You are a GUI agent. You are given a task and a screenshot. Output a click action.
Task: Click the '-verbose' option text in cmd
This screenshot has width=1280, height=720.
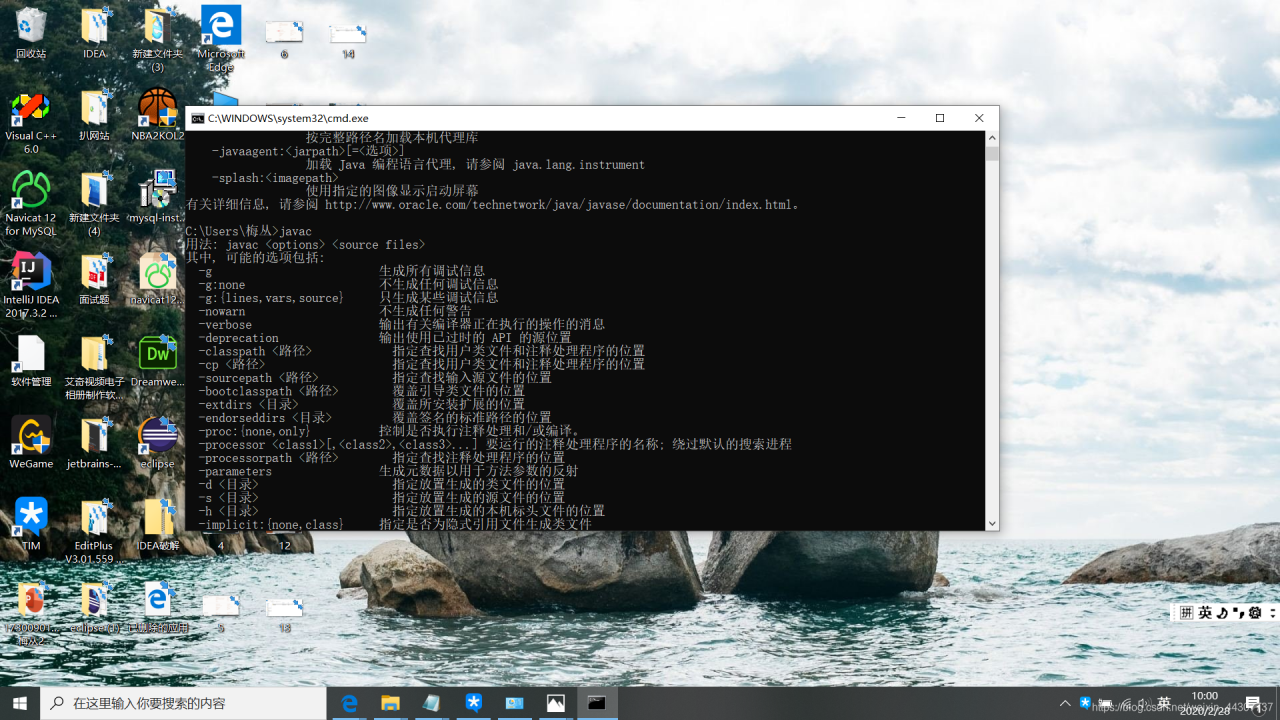(x=225, y=325)
